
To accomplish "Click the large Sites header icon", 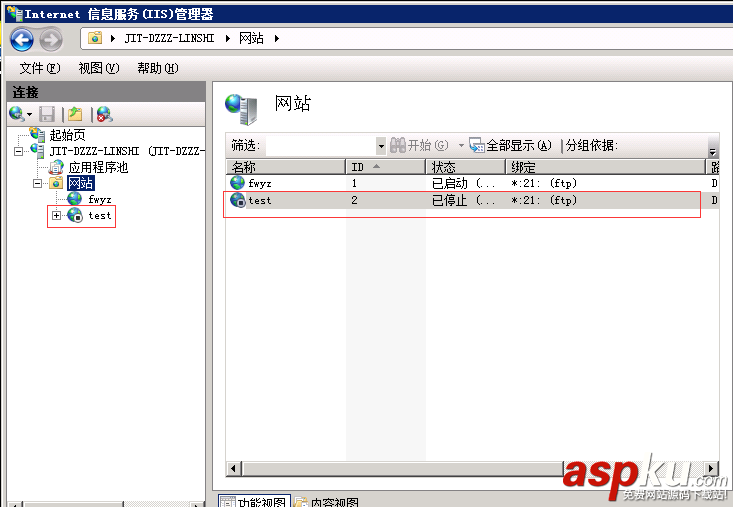I will [241, 109].
